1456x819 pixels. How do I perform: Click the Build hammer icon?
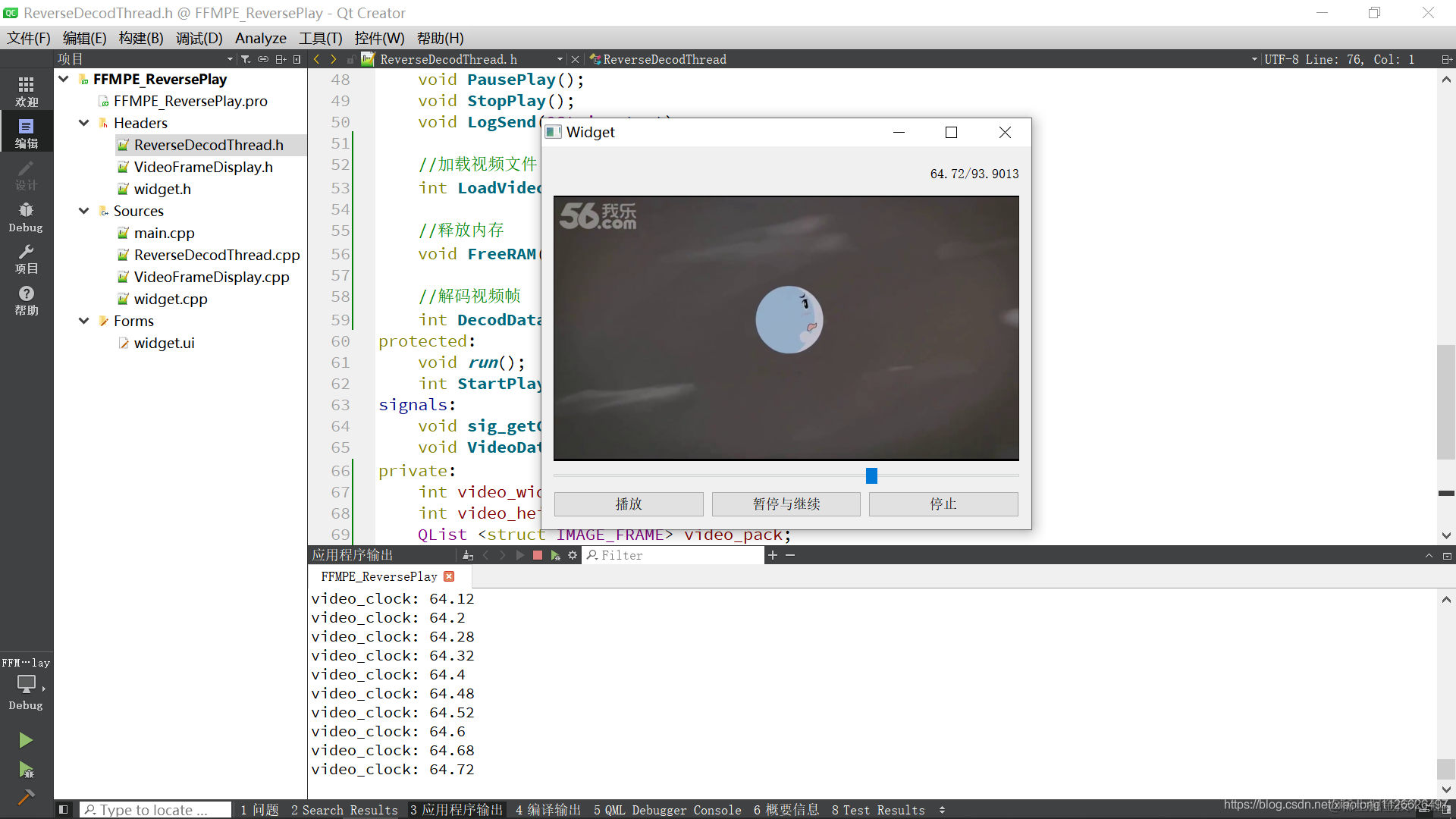pyautogui.click(x=26, y=797)
